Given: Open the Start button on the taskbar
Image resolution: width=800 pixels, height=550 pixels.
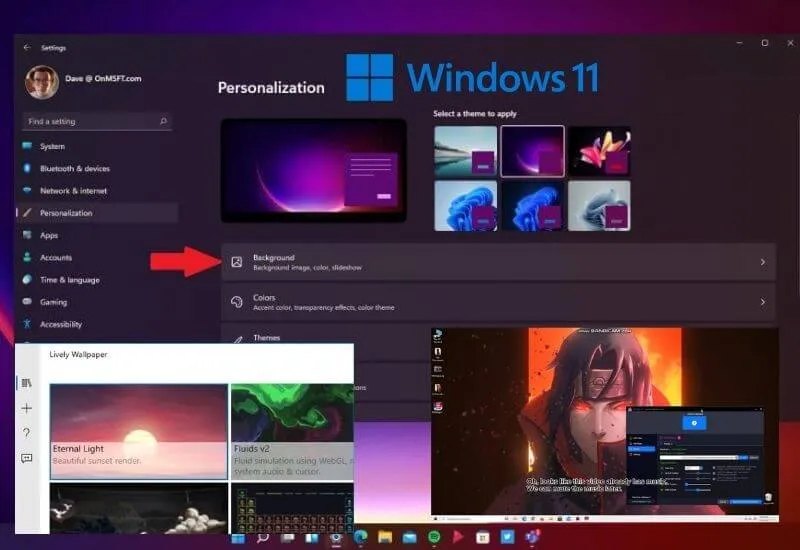Looking at the screenshot, I should [x=238, y=538].
